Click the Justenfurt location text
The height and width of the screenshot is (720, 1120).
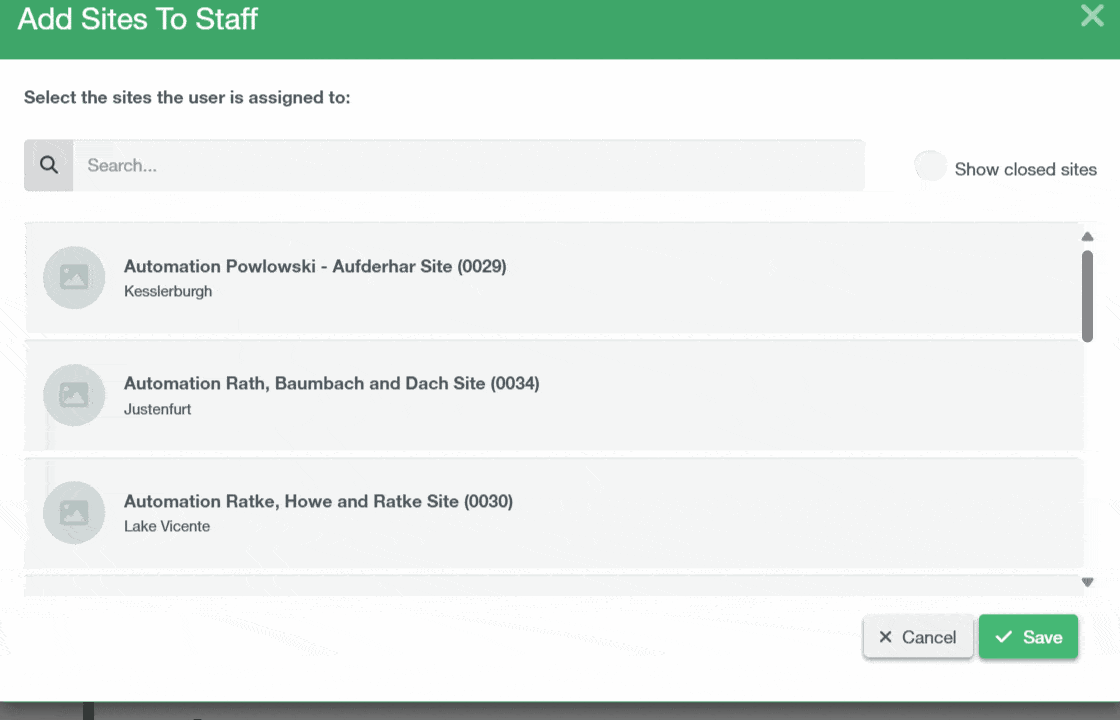pos(157,409)
